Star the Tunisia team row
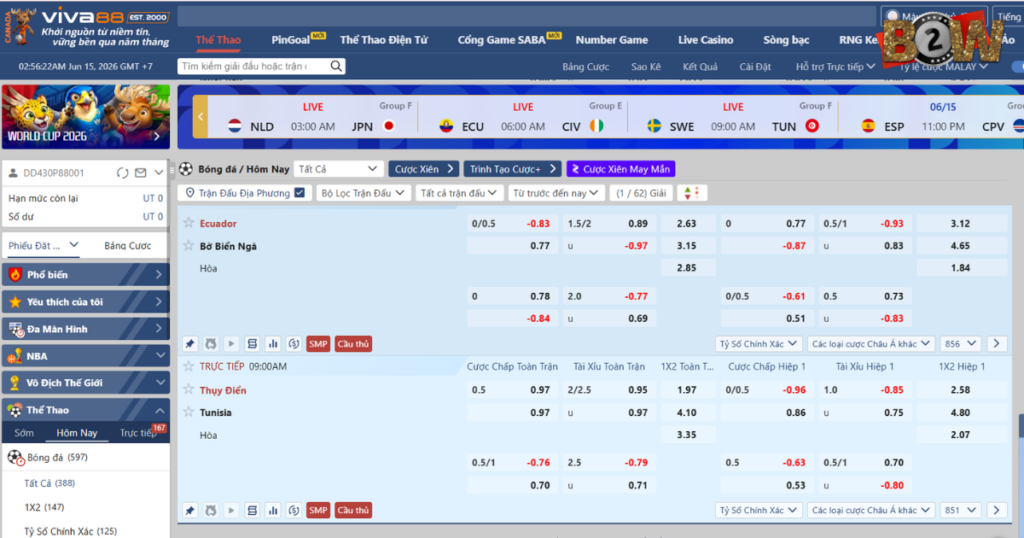Viewport: 1024px width, 538px height. 189,412
